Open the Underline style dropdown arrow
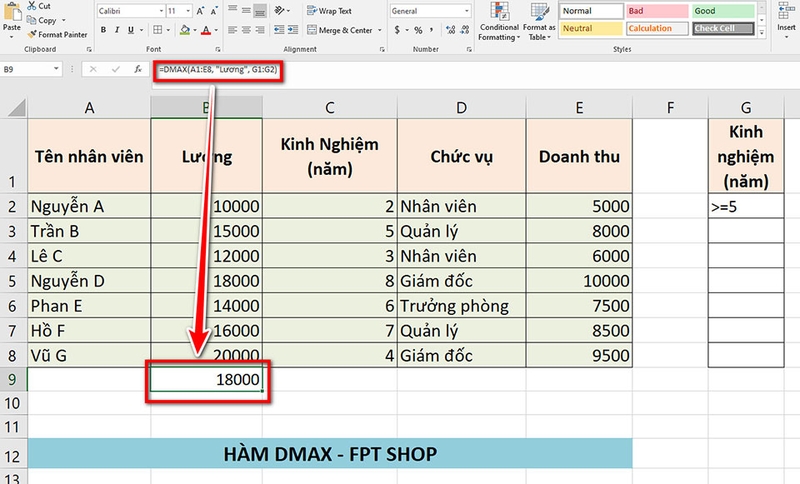Image resolution: width=800 pixels, height=484 pixels. [x=141, y=31]
